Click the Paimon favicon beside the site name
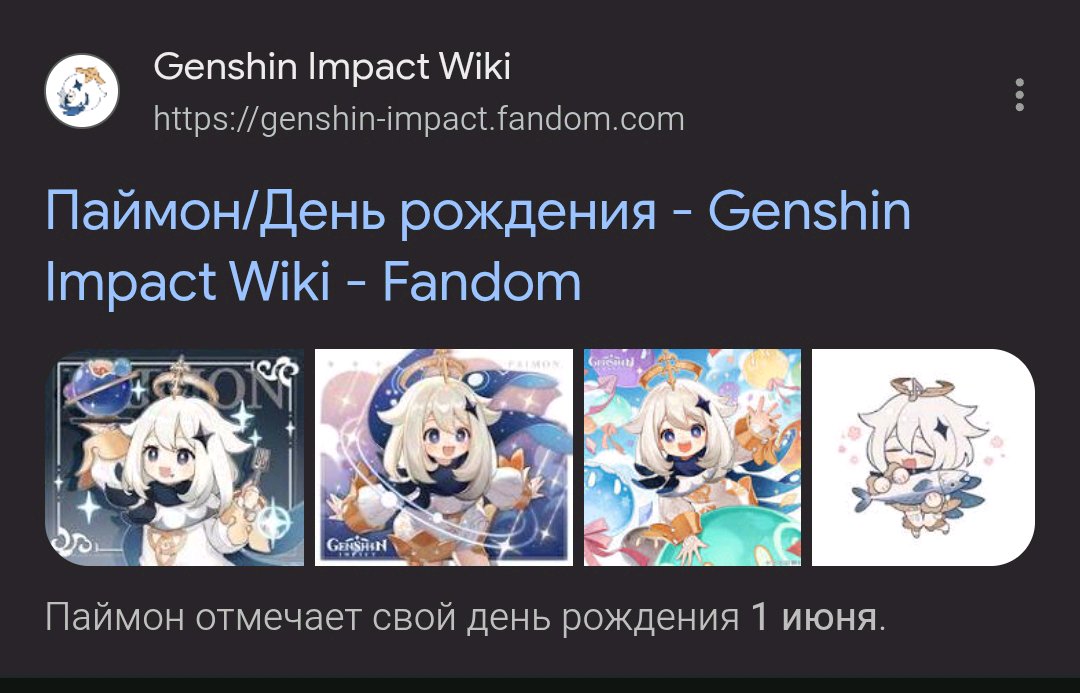The width and height of the screenshot is (1080, 693). 82,92
